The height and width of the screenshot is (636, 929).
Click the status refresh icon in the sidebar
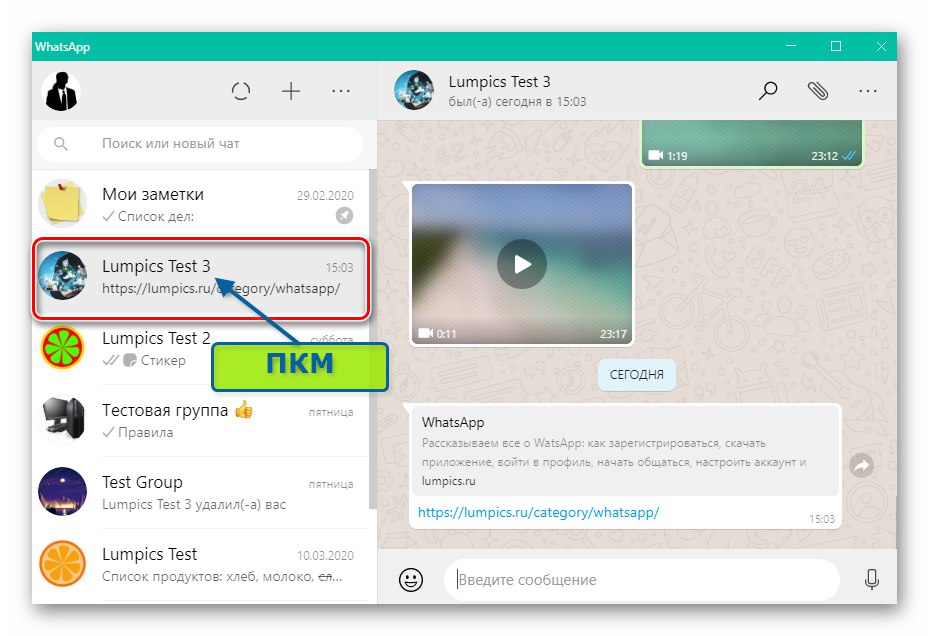point(241,91)
